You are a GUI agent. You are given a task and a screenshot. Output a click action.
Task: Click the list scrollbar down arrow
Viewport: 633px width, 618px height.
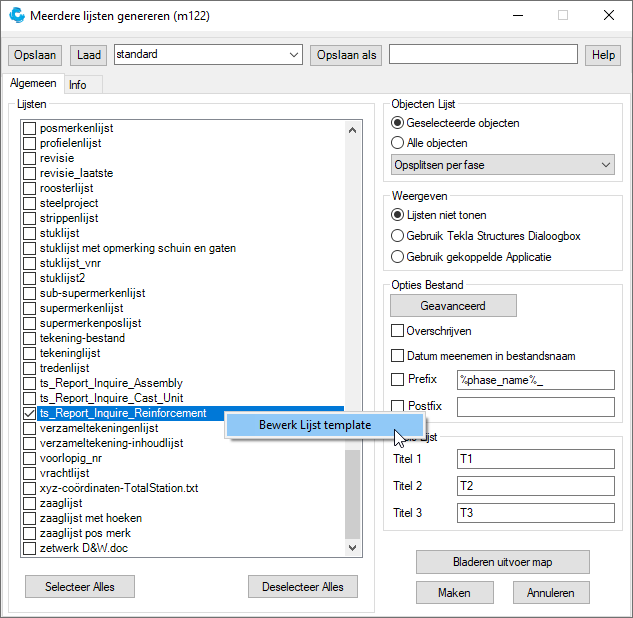[352, 548]
